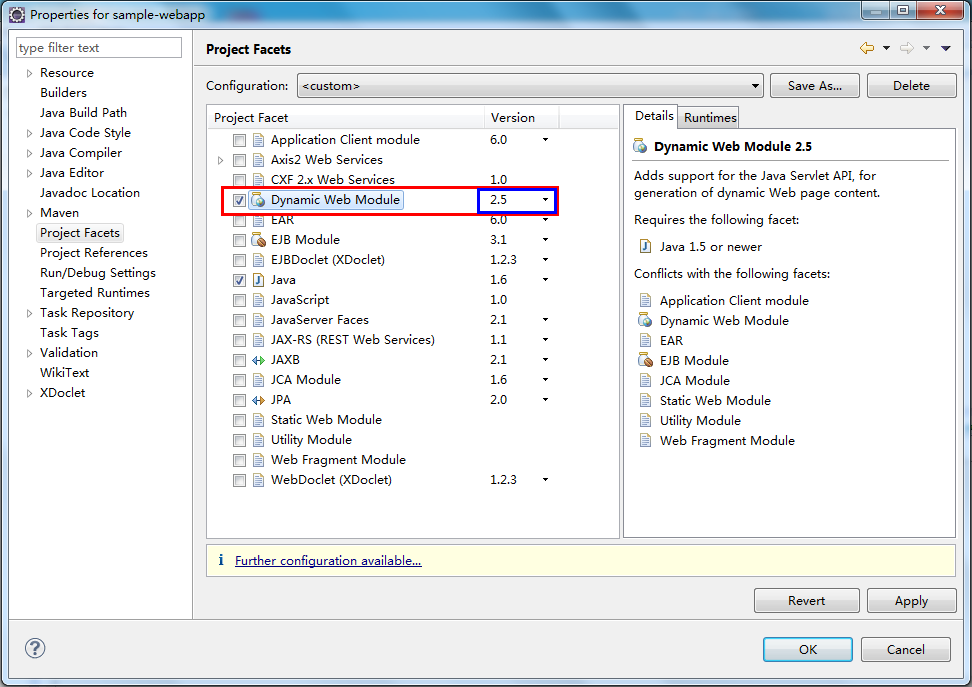This screenshot has height=687, width=972.
Task: Click the Java 1.5 or newer requirement icon
Action: click(x=645, y=247)
